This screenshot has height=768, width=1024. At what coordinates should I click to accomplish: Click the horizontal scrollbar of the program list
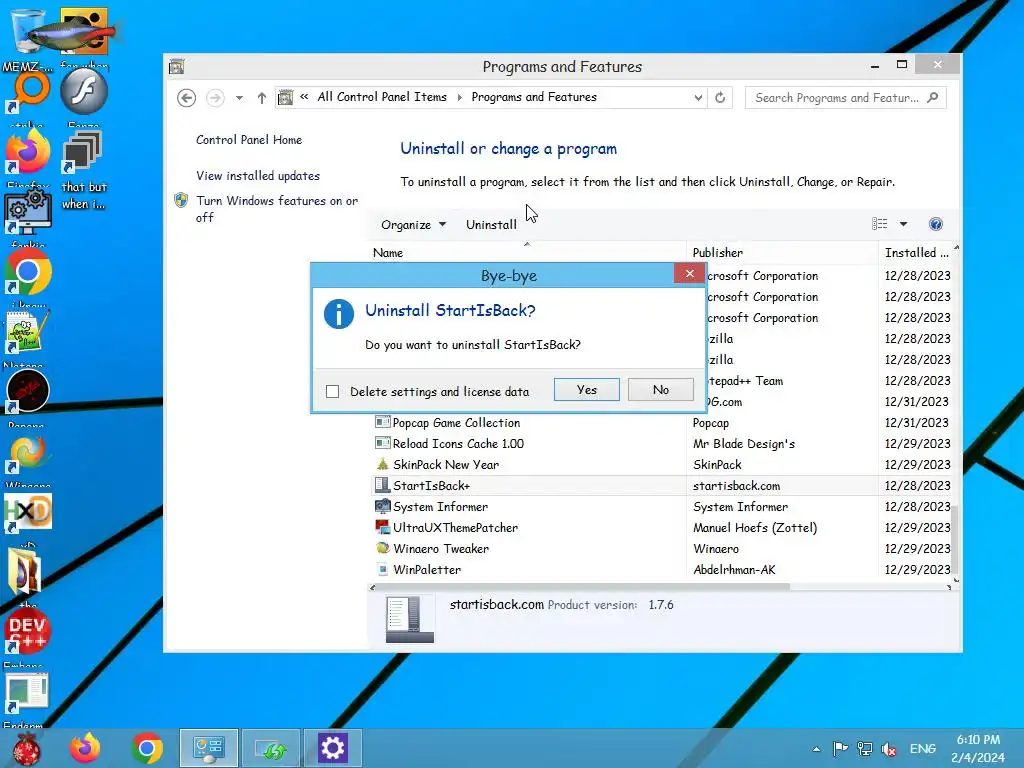[583, 587]
